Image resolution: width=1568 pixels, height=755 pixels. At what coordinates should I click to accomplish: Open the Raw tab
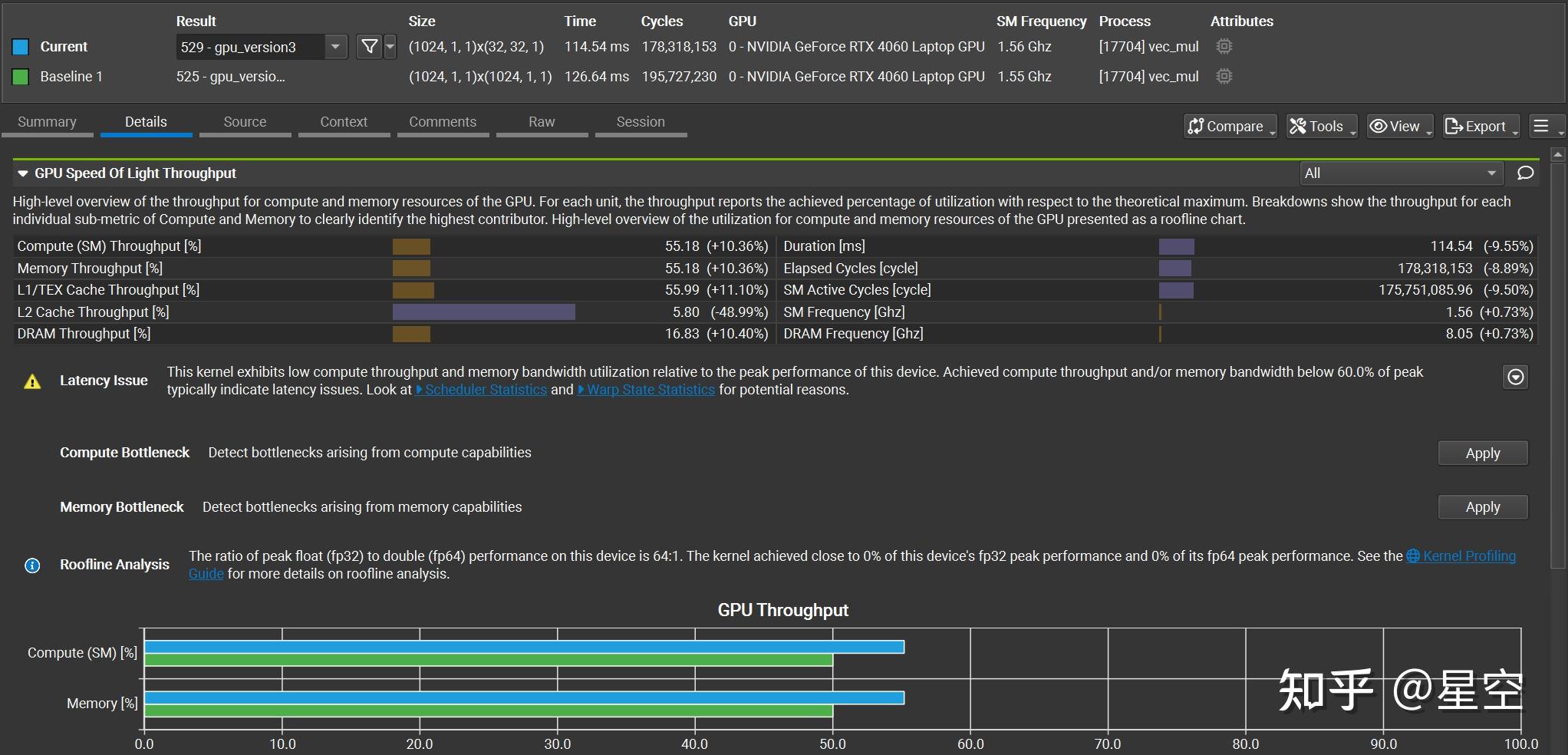click(x=542, y=121)
